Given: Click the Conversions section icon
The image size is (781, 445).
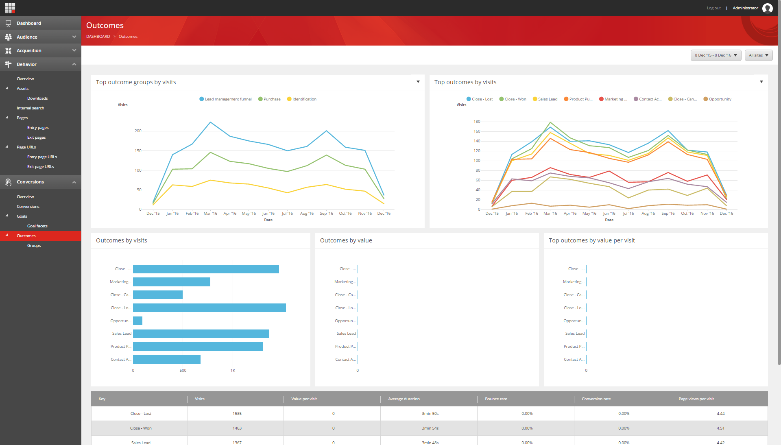Looking at the screenshot, I should (x=8, y=182).
